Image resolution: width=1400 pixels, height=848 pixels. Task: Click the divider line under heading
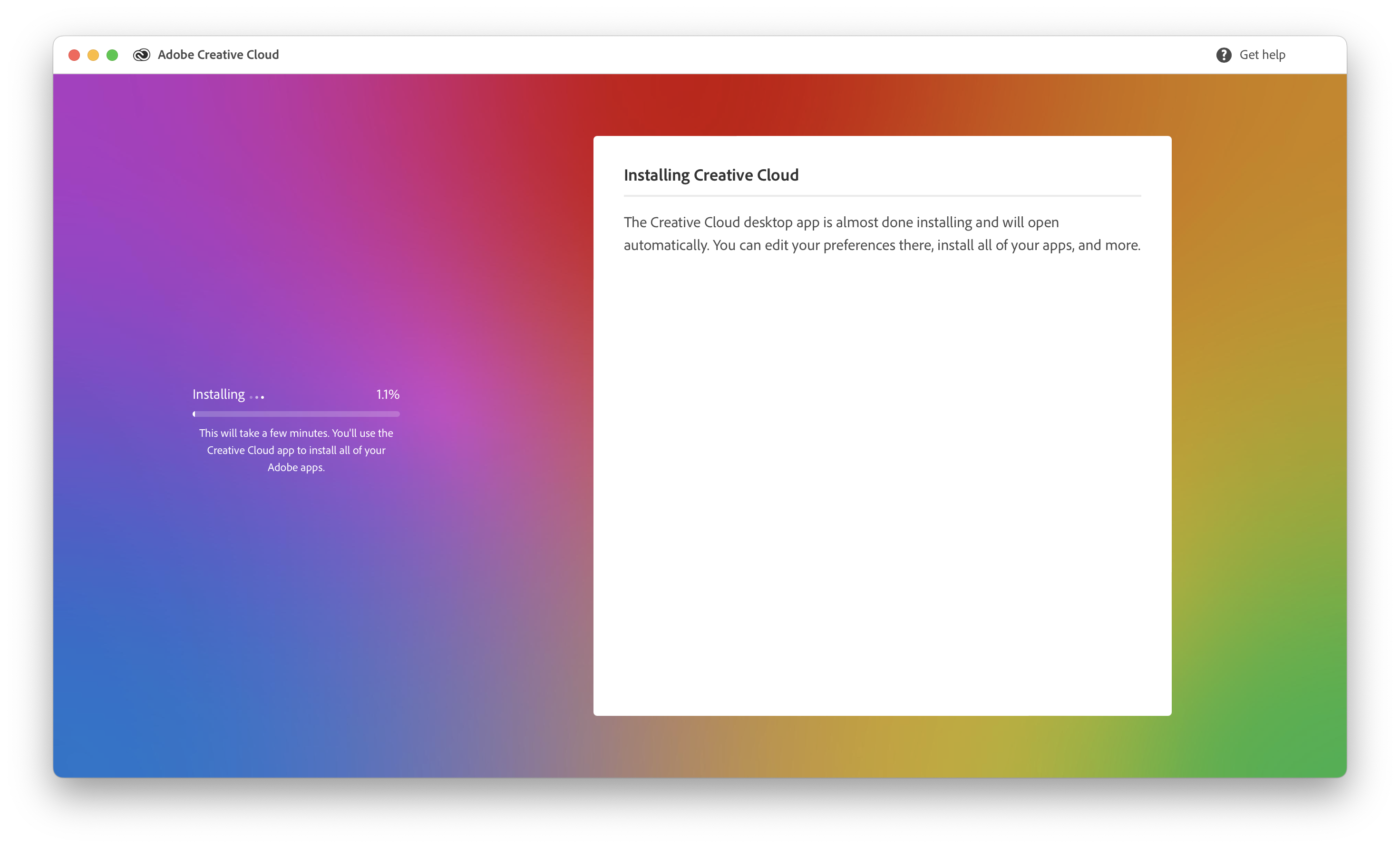(x=882, y=195)
